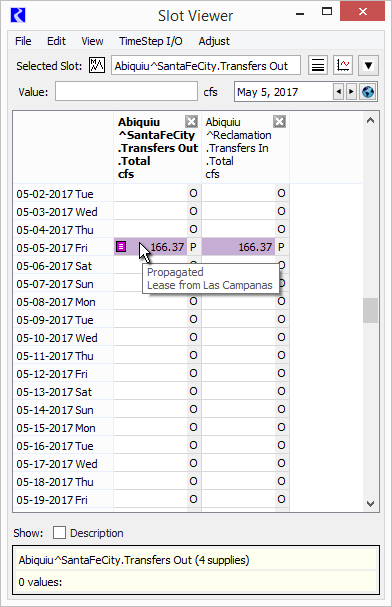Select the 166.37 value in Reclamation column
Image resolution: width=392 pixels, height=607 pixels.
(x=238, y=247)
